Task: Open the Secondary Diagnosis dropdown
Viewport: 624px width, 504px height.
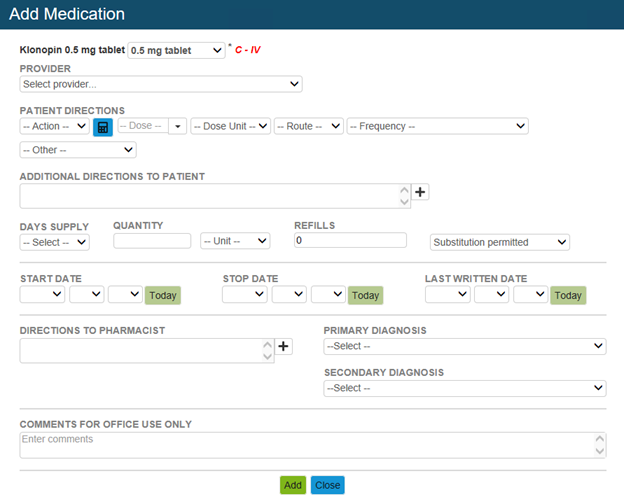Action: click(464, 388)
